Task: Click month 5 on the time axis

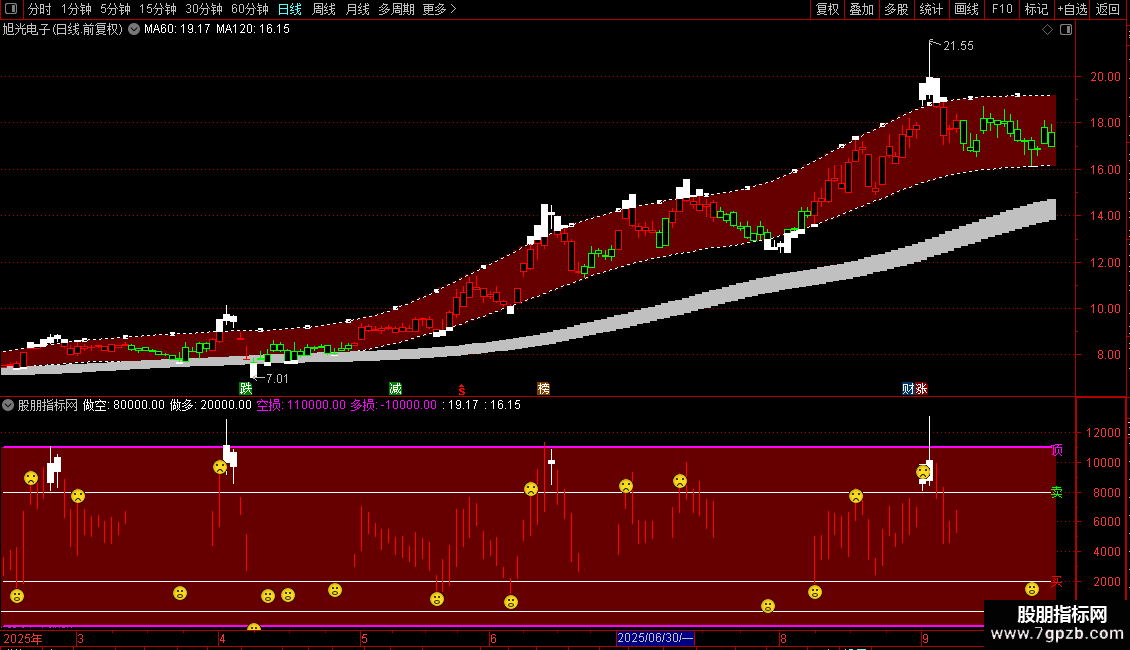Action: pos(365,638)
